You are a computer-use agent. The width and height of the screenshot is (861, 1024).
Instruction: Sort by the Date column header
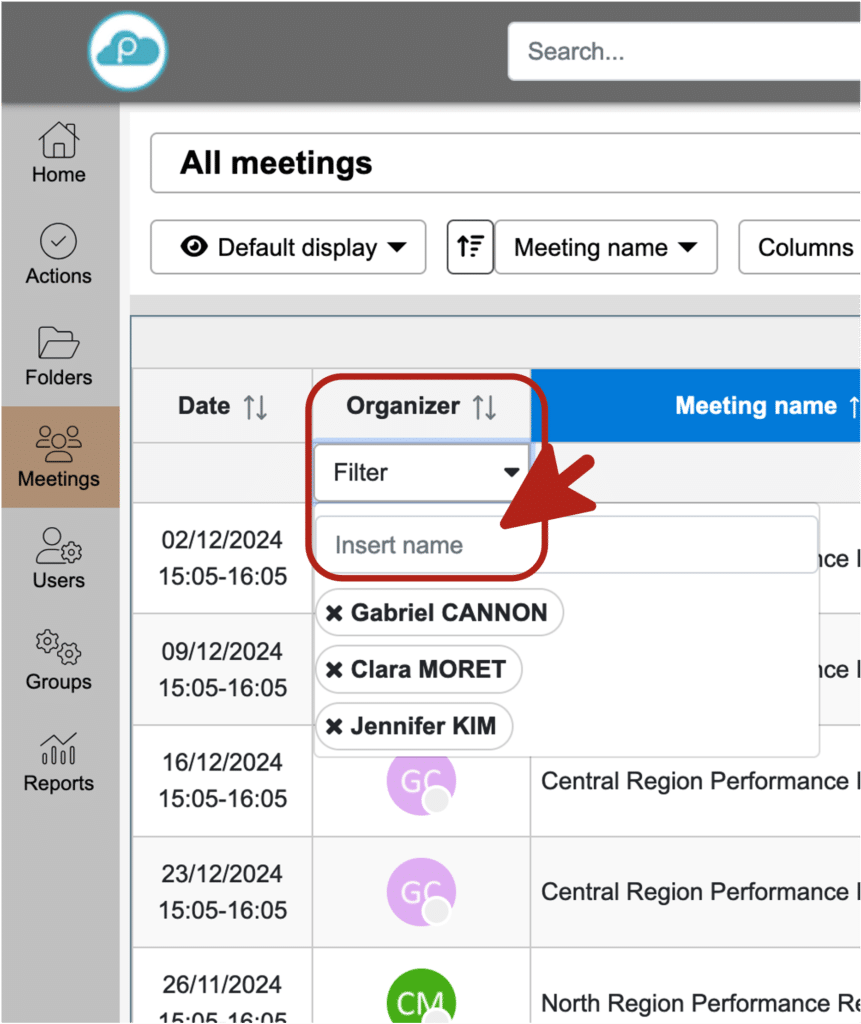click(222, 406)
